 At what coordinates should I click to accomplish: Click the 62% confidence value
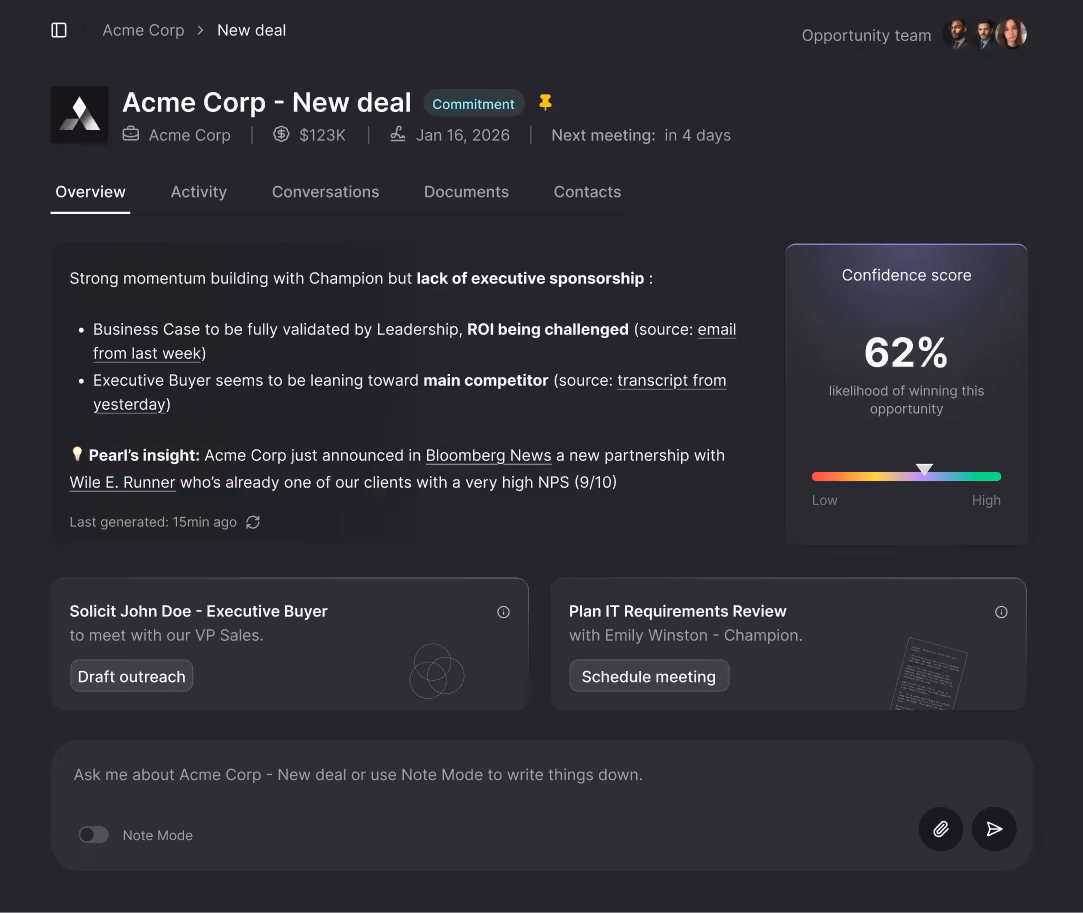[905, 352]
